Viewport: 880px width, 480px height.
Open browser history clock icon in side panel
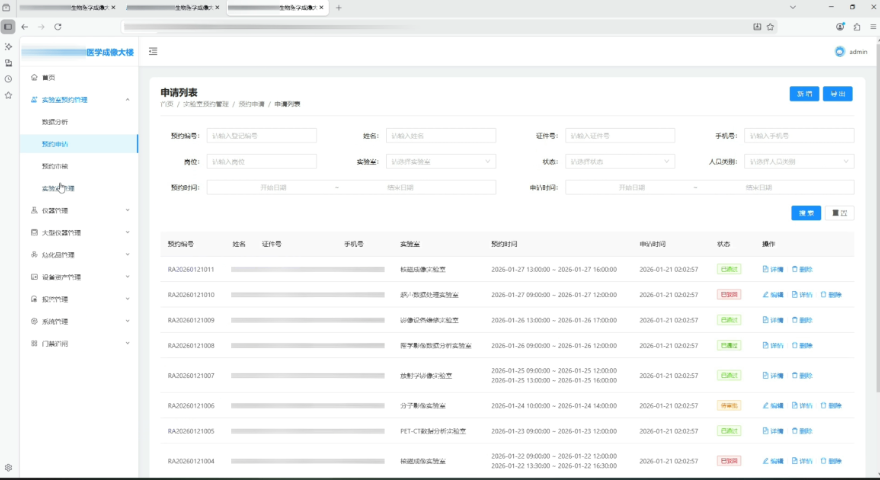click(x=8, y=79)
